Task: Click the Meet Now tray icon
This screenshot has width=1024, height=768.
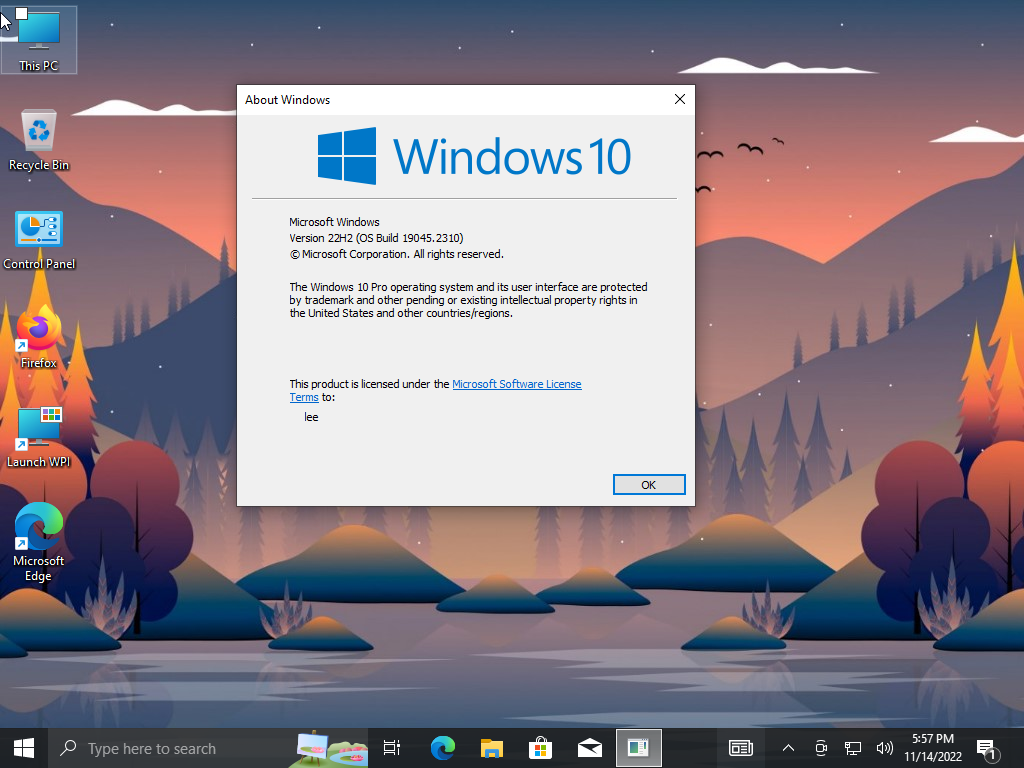Action: pyautogui.click(x=821, y=748)
